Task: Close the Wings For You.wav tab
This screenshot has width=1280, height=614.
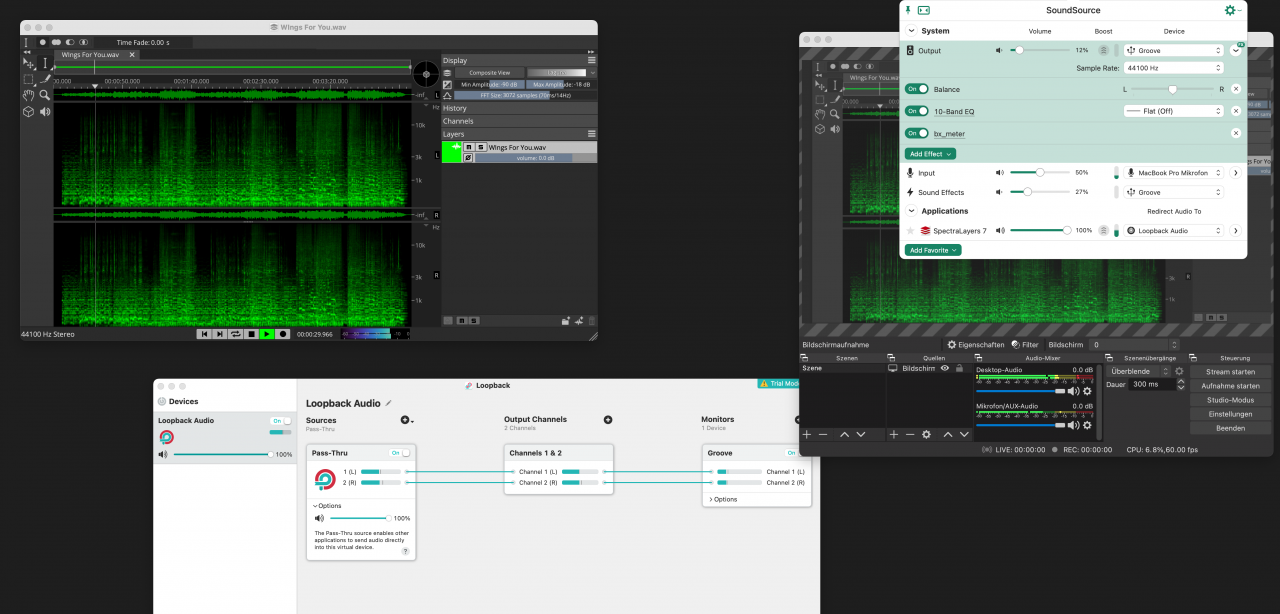Action: (x=132, y=55)
